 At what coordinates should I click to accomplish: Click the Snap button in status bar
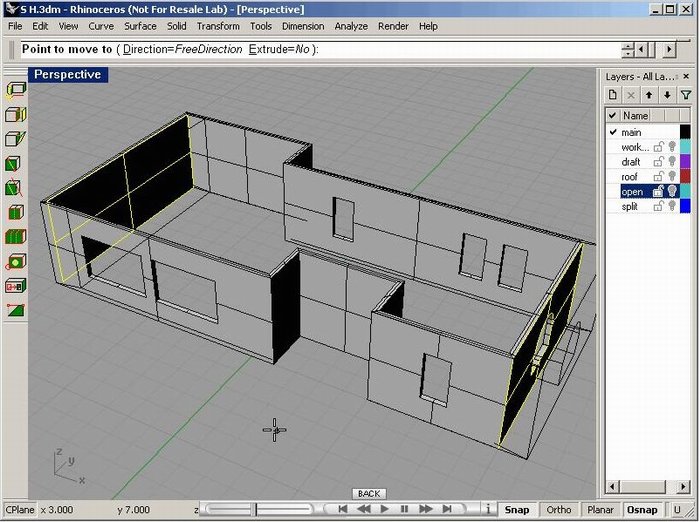pyautogui.click(x=517, y=510)
